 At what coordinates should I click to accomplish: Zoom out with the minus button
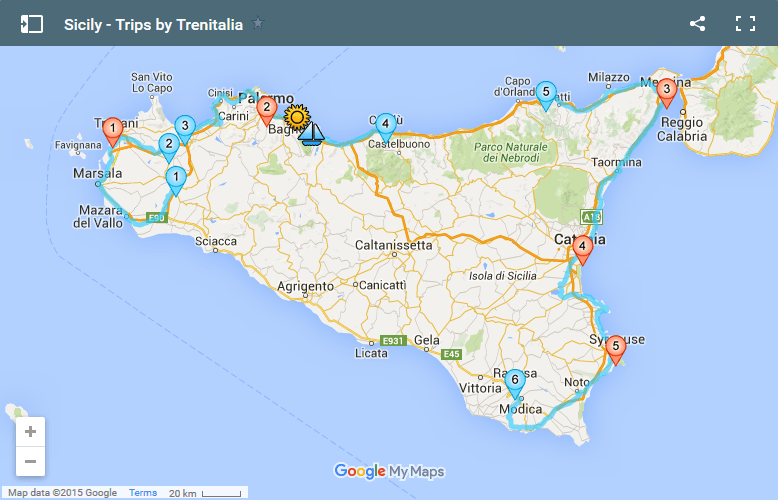click(30, 461)
